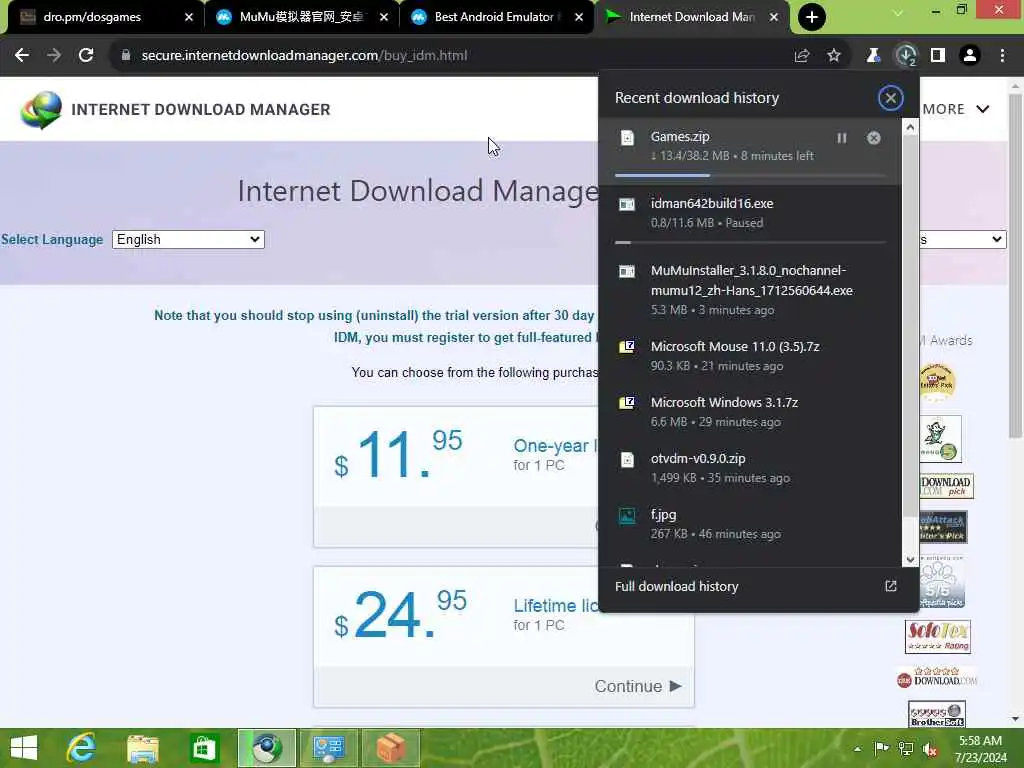
Task: Open Chrome three-dot menu
Action: [1002, 56]
